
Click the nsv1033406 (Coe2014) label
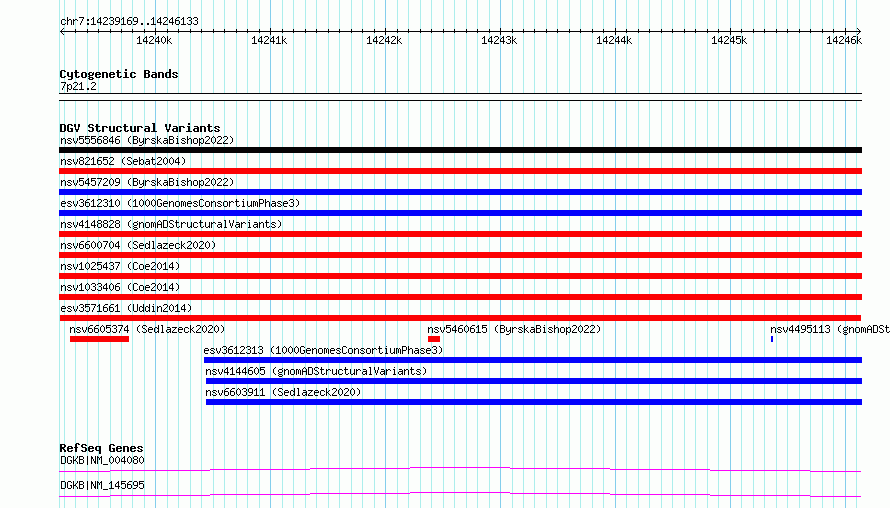click(x=120, y=287)
